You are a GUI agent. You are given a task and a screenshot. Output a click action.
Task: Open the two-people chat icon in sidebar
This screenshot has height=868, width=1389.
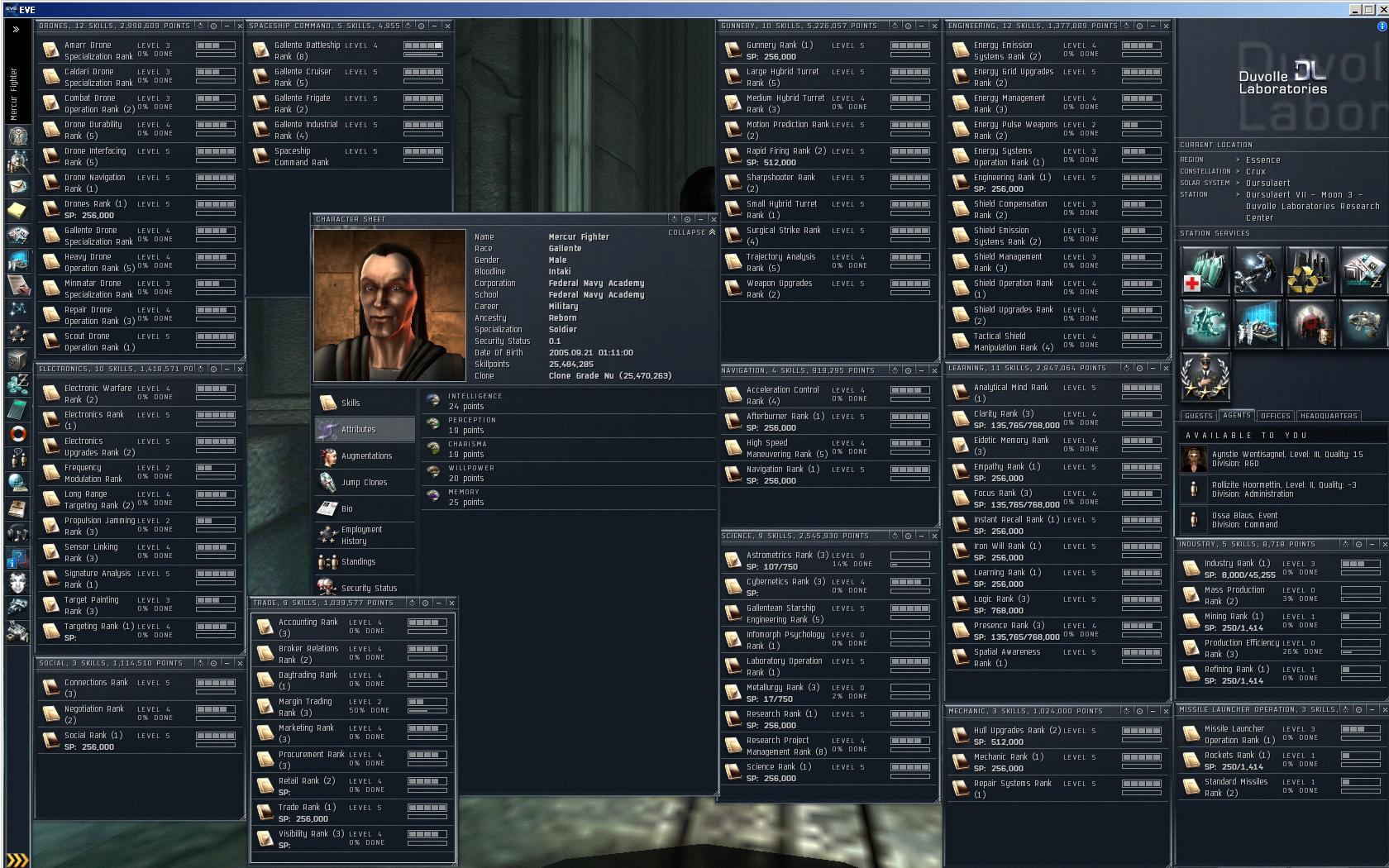(x=18, y=458)
